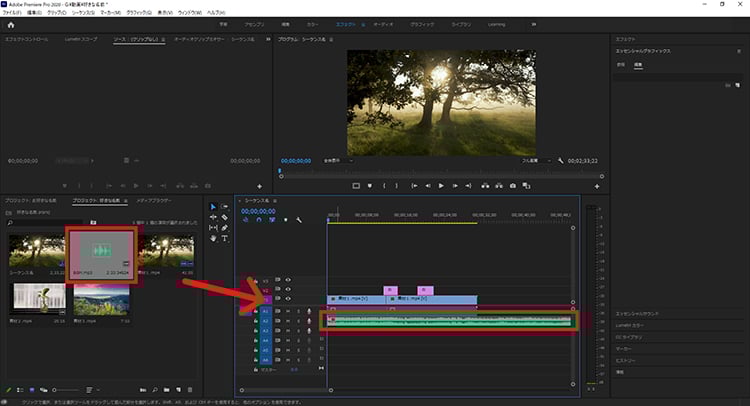The height and width of the screenshot is (406, 750).
Task: Select the Ripple Edit tool
Action: pos(213,218)
